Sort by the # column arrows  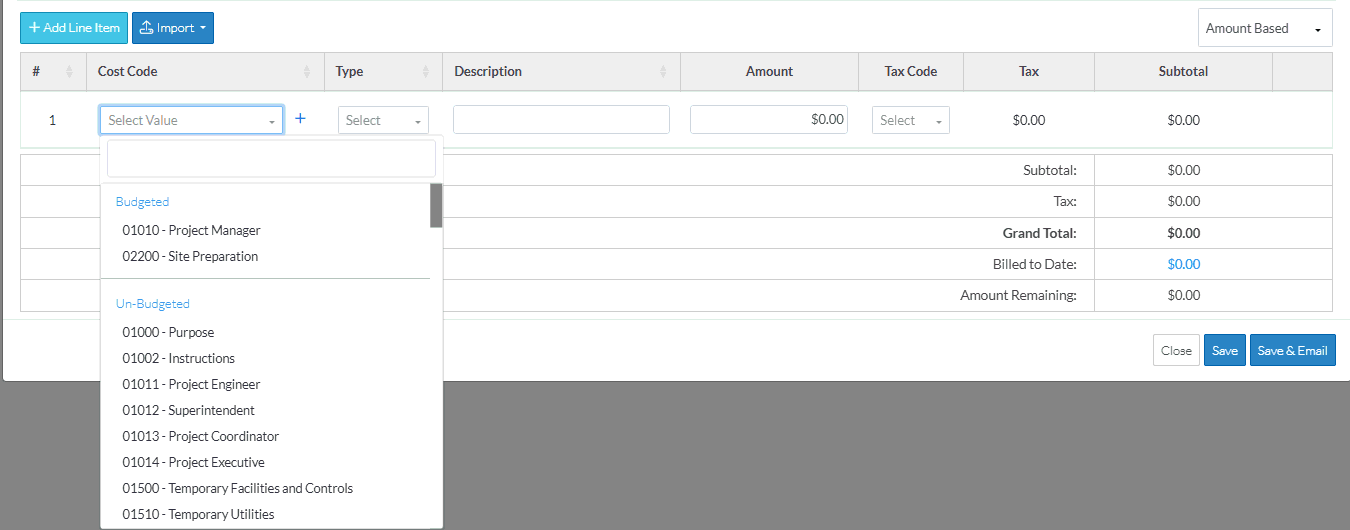(x=69, y=72)
